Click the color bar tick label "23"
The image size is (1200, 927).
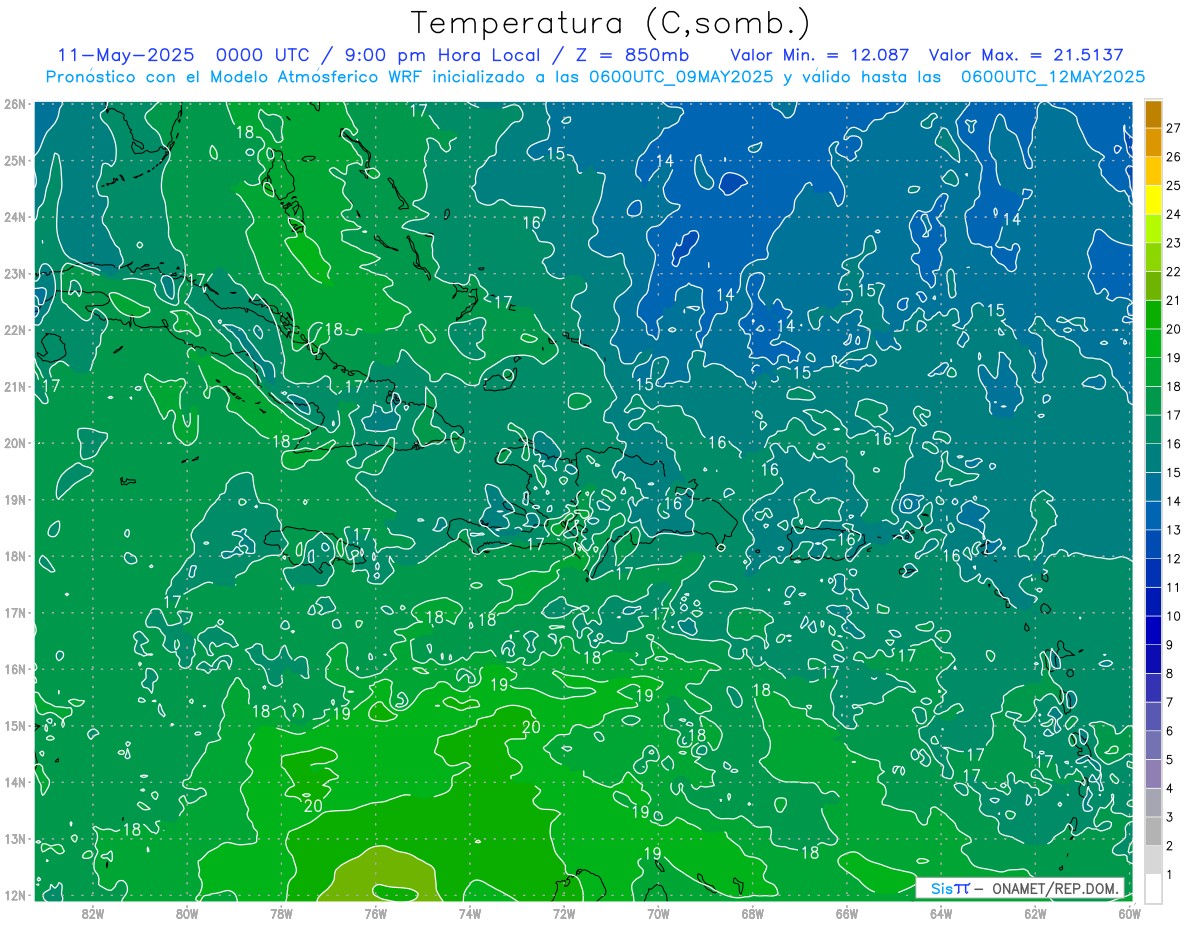pos(1174,243)
